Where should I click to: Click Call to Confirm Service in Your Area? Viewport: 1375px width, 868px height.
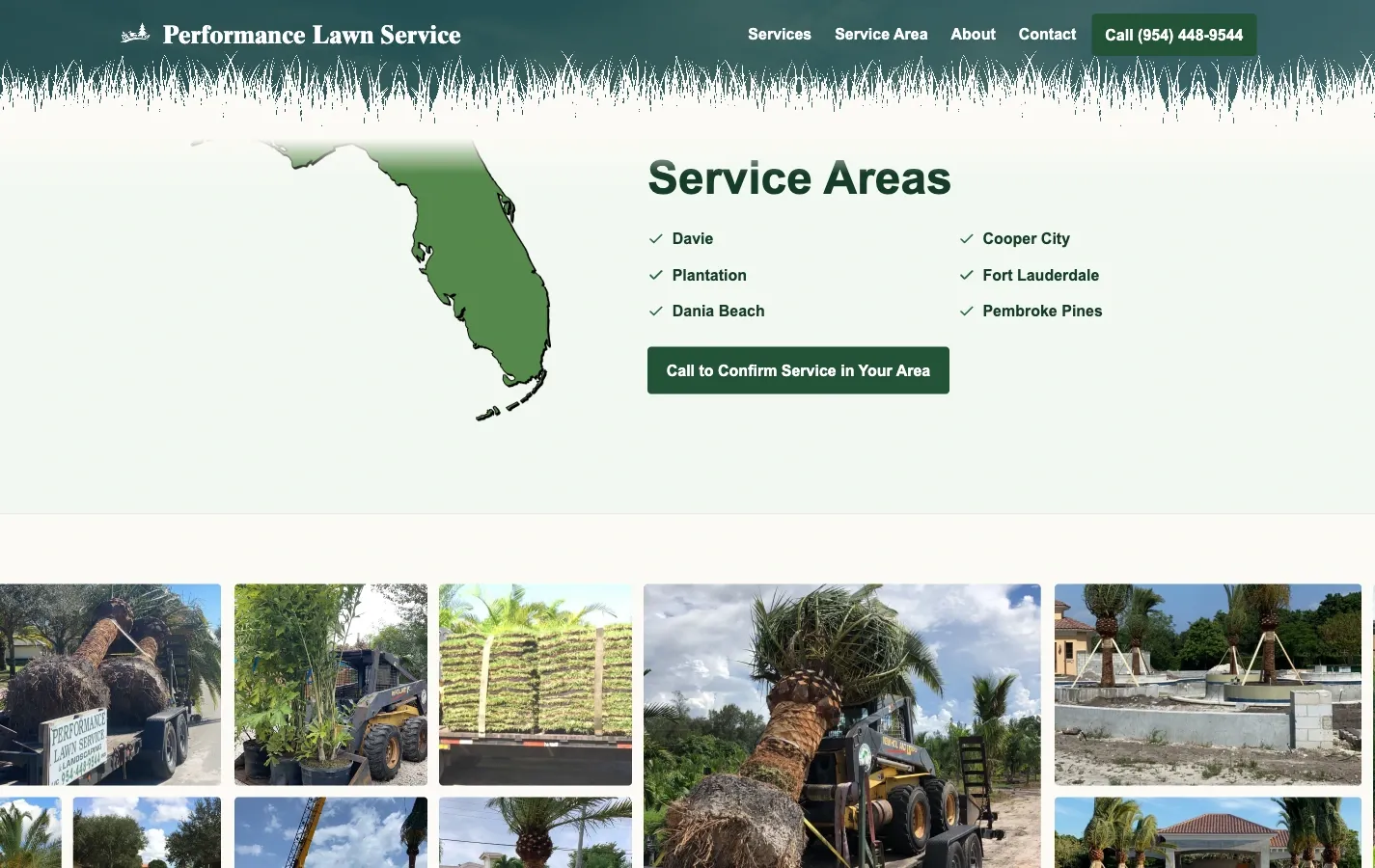click(798, 370)
